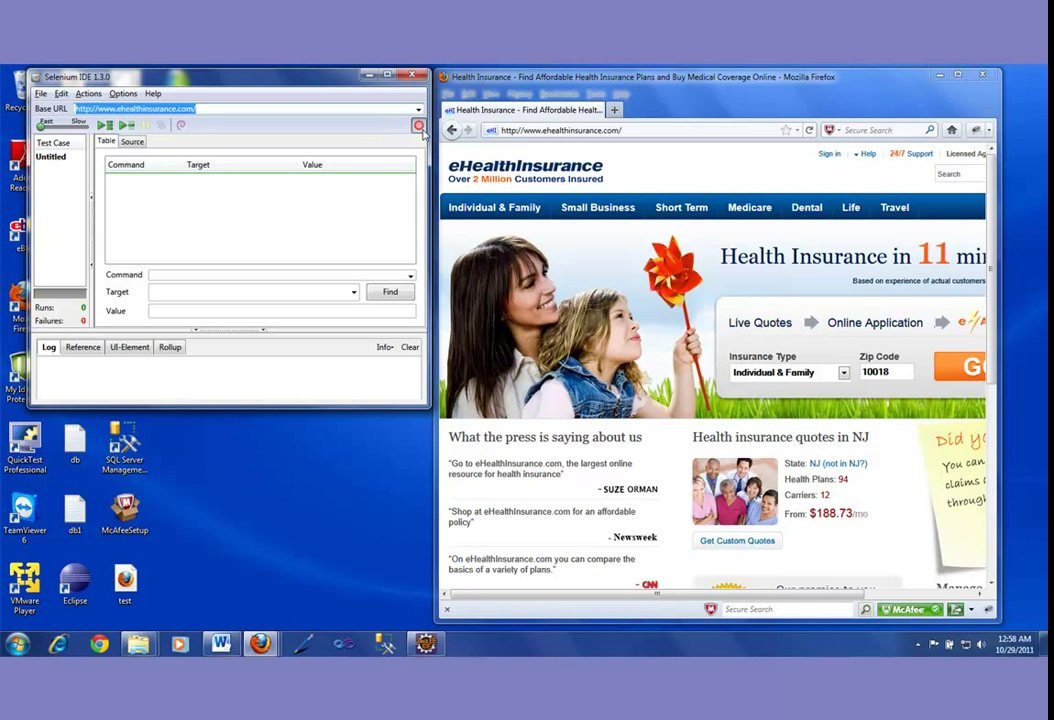
Task: Open McAfeeSetup desktop icon
Action: 124,515
